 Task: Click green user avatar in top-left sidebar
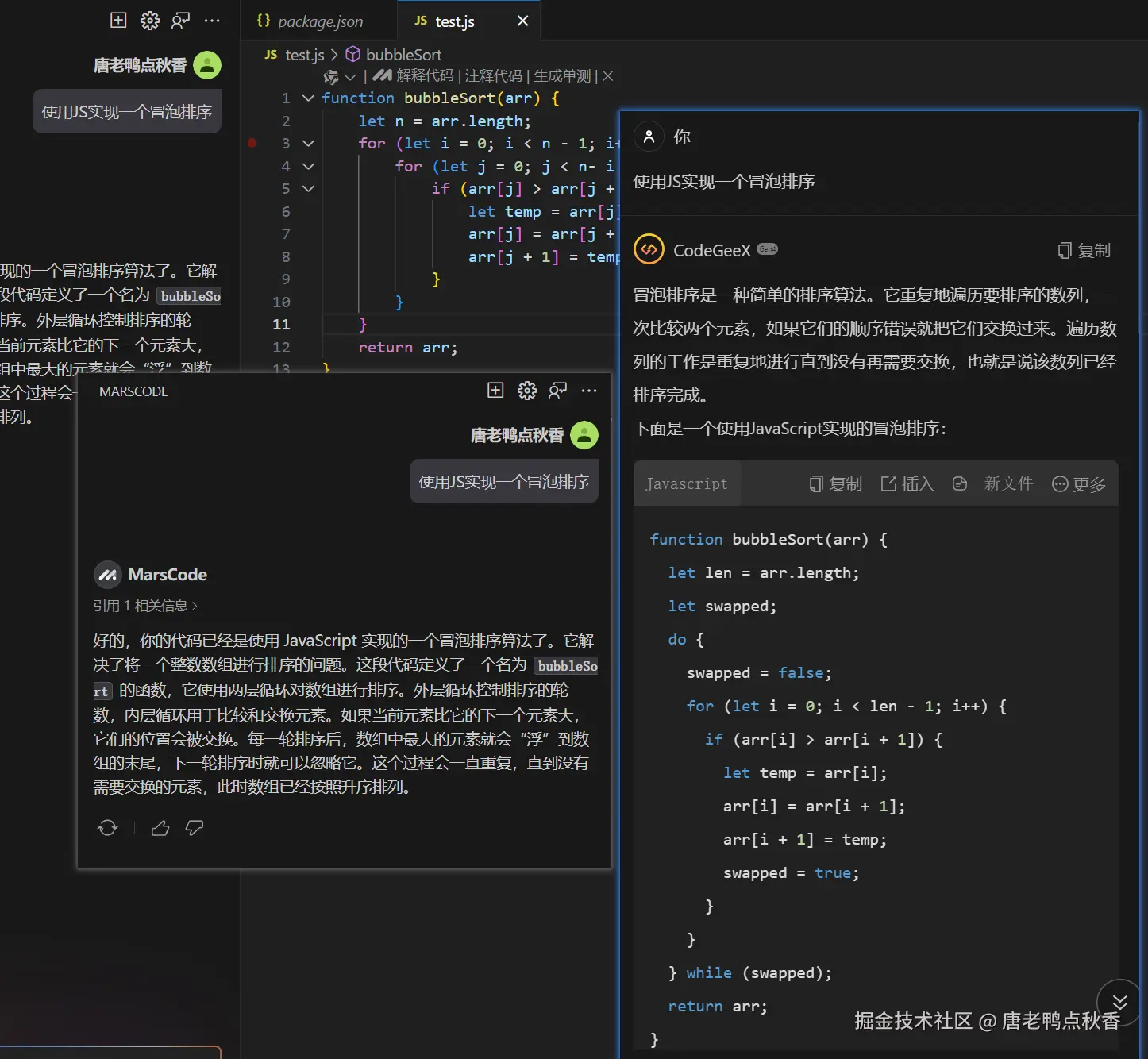tap(207, 65)
